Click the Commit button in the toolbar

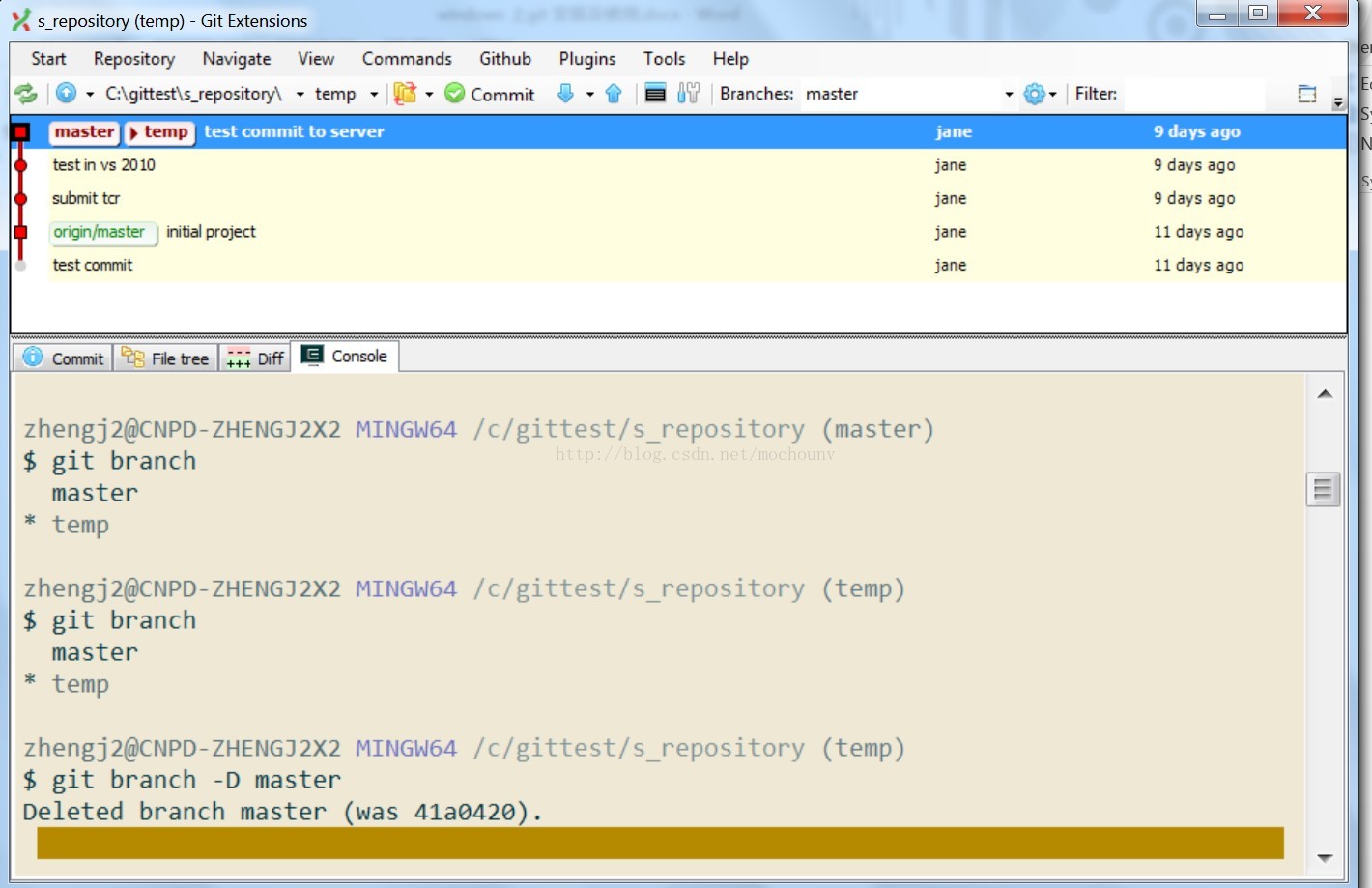(490, 94)
